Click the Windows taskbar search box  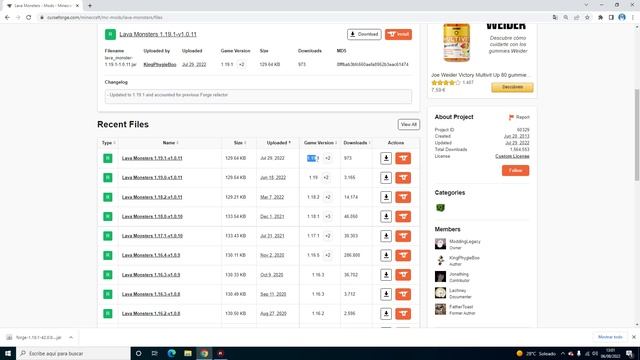73,353
